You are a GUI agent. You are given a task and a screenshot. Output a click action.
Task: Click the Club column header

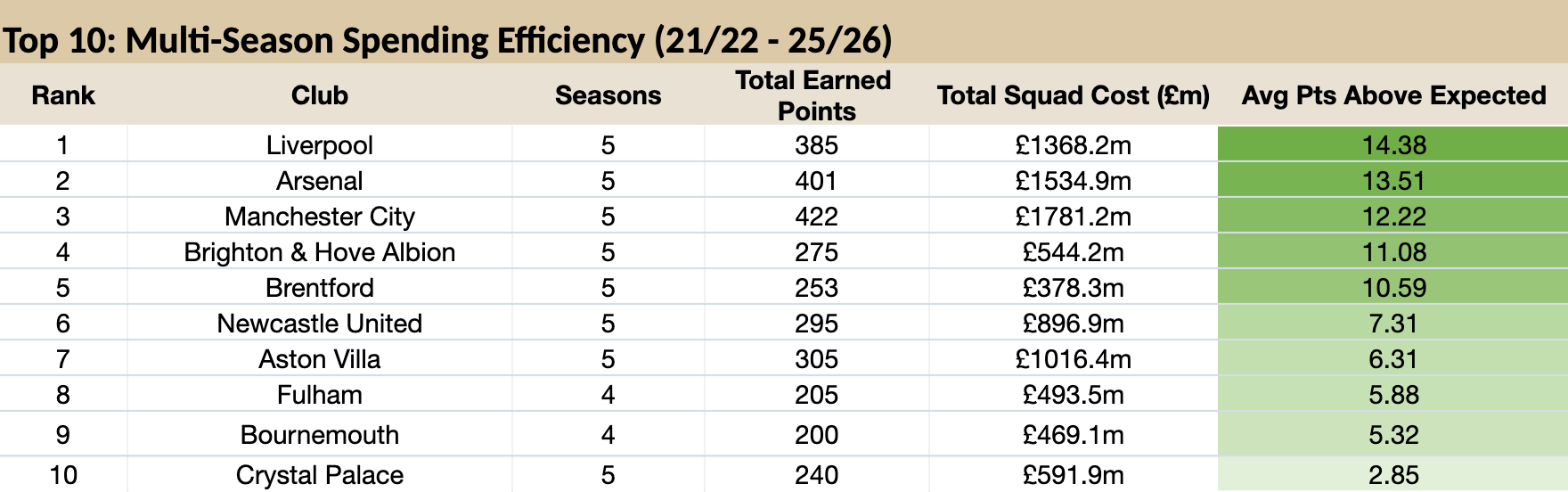tap(320, 95)
